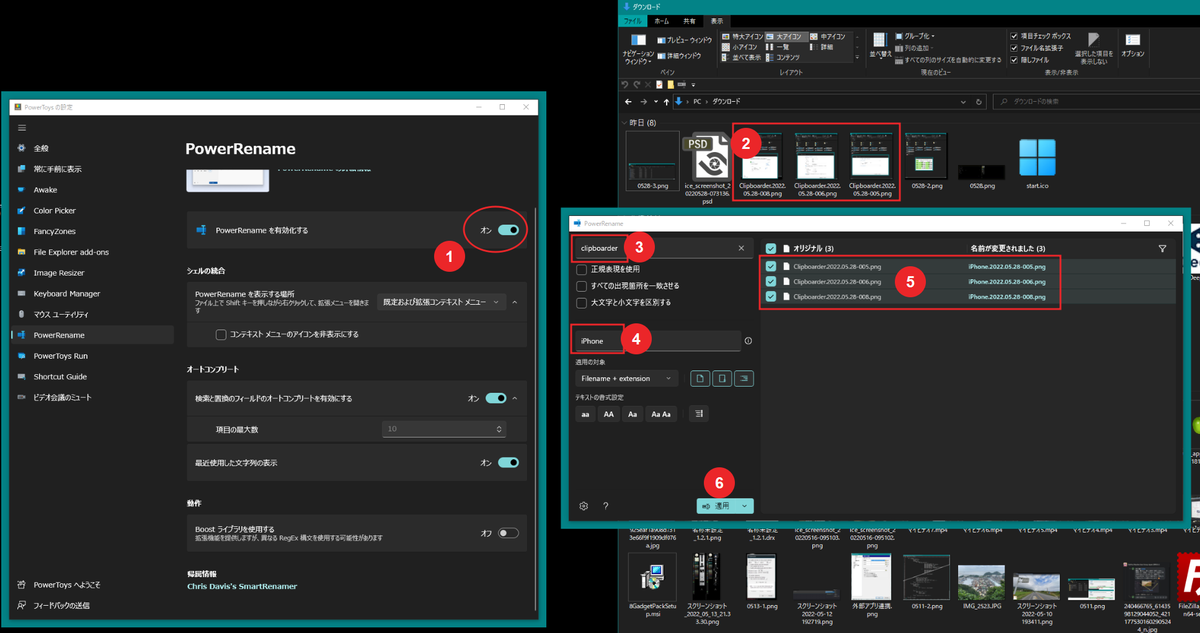Open the hamburger menu in PowerToys settings

pyautogui.click(x=22, y=128)
